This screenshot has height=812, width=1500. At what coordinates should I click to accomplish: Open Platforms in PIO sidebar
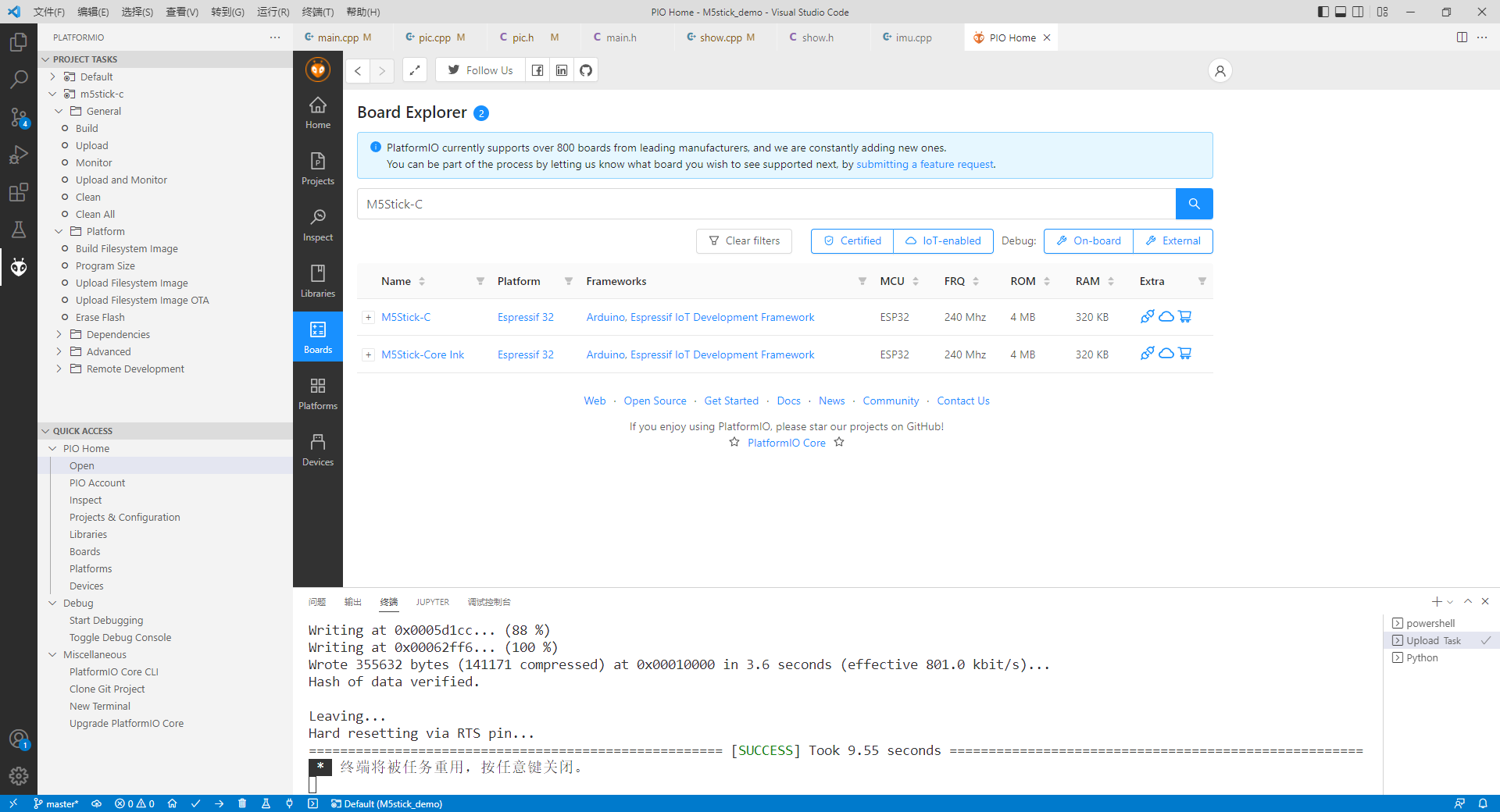pyautogui.click(x=318, y=394)
